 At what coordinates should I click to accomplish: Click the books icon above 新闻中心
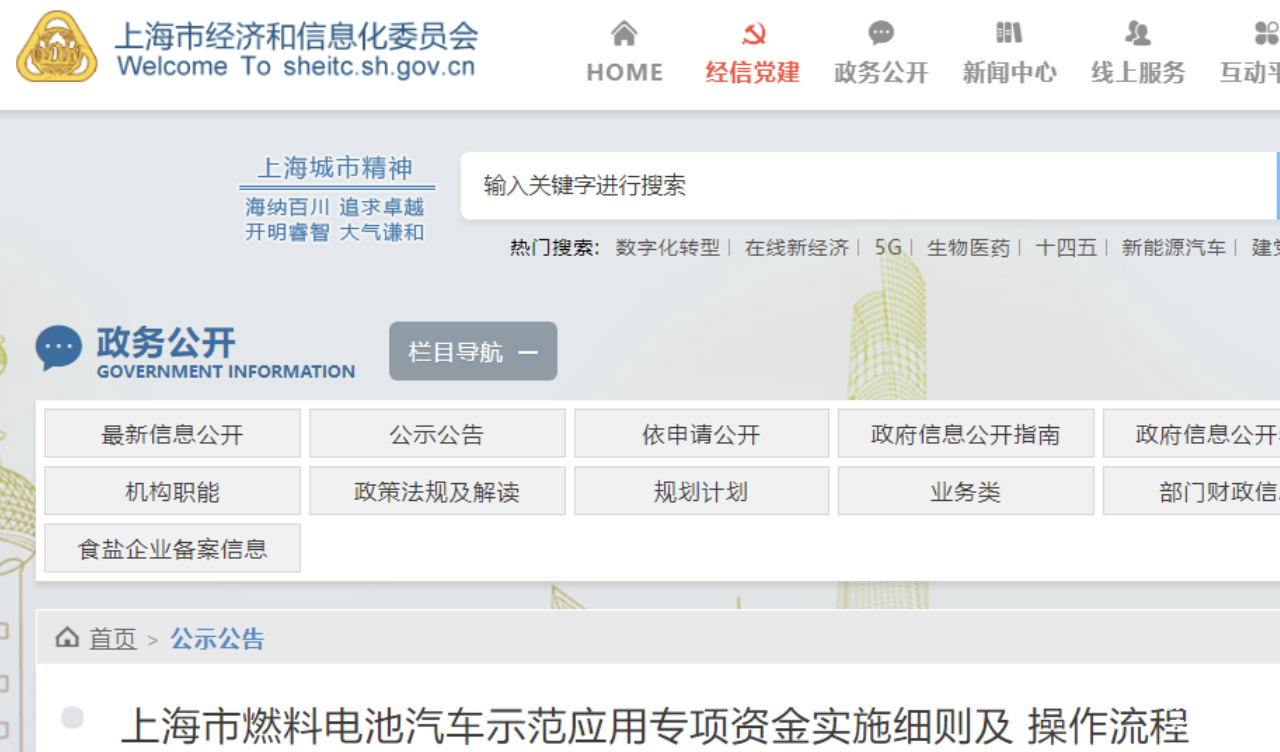(x=1009, y=34)
